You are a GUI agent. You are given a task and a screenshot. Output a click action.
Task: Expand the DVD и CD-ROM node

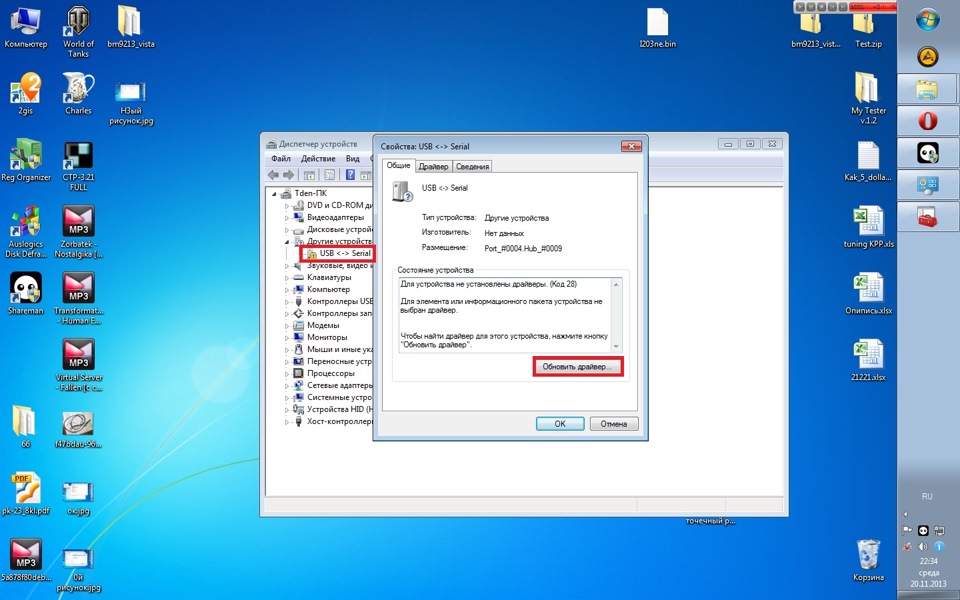coord(287,206)
